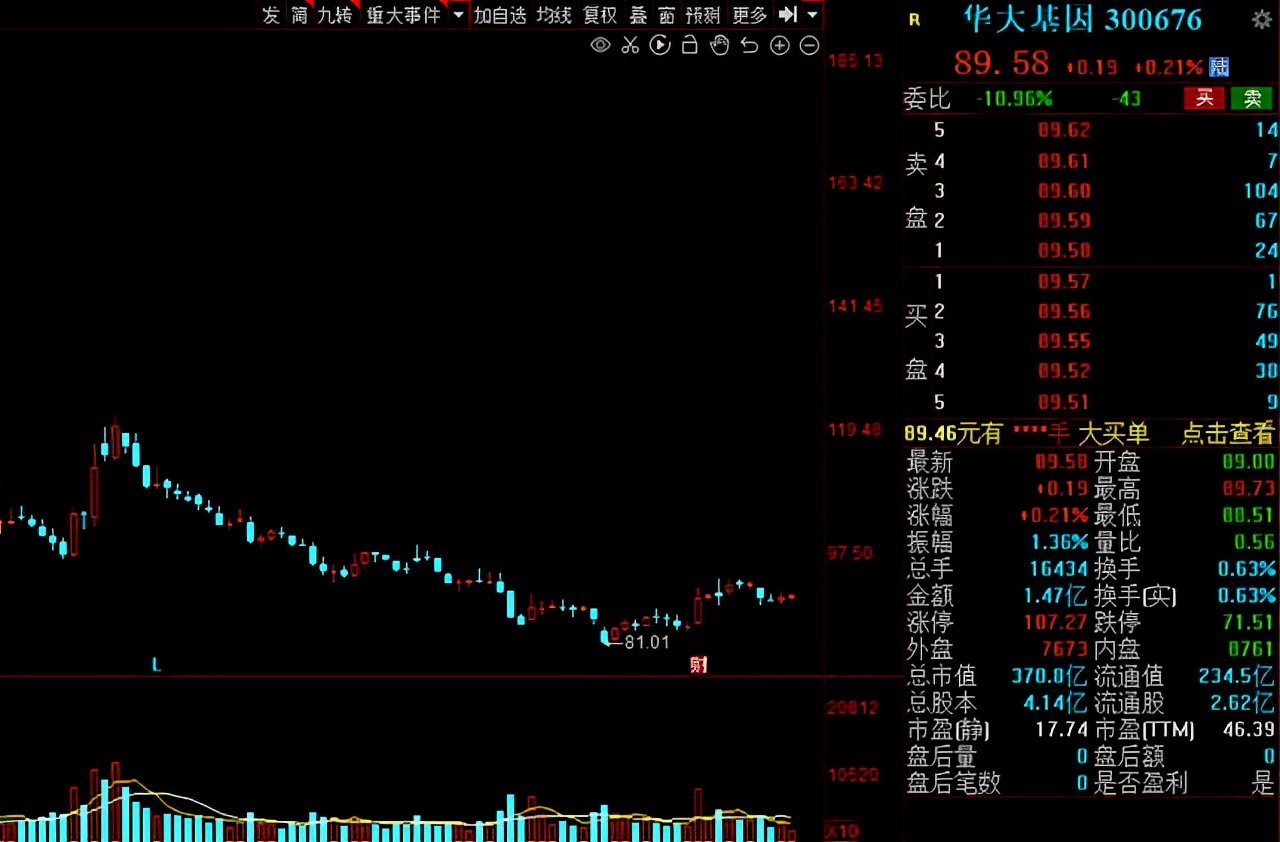Click the 81.01 low price marker
The width and height of the screenshot is (1280, 842).
(646, 643)
